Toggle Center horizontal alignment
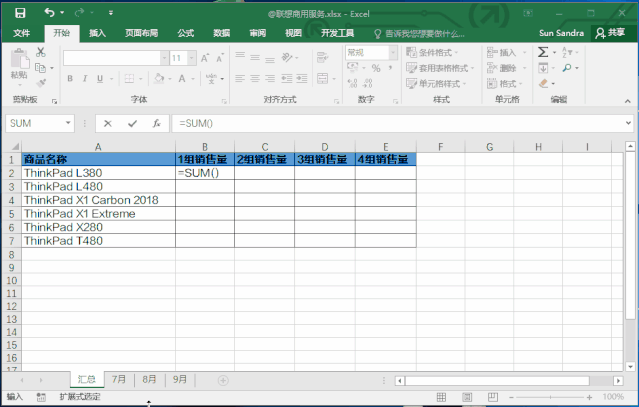 tap(255, 78)
